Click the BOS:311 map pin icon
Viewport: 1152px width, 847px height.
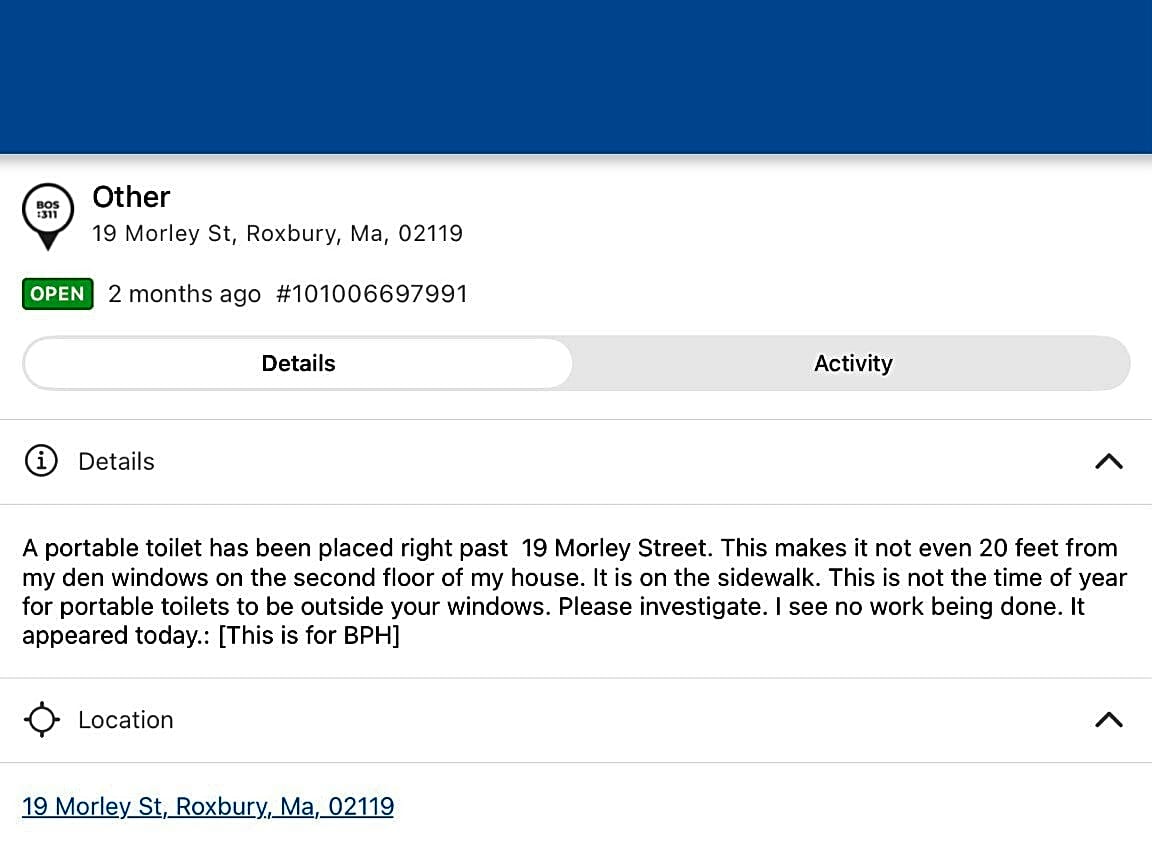coord(48,217)
